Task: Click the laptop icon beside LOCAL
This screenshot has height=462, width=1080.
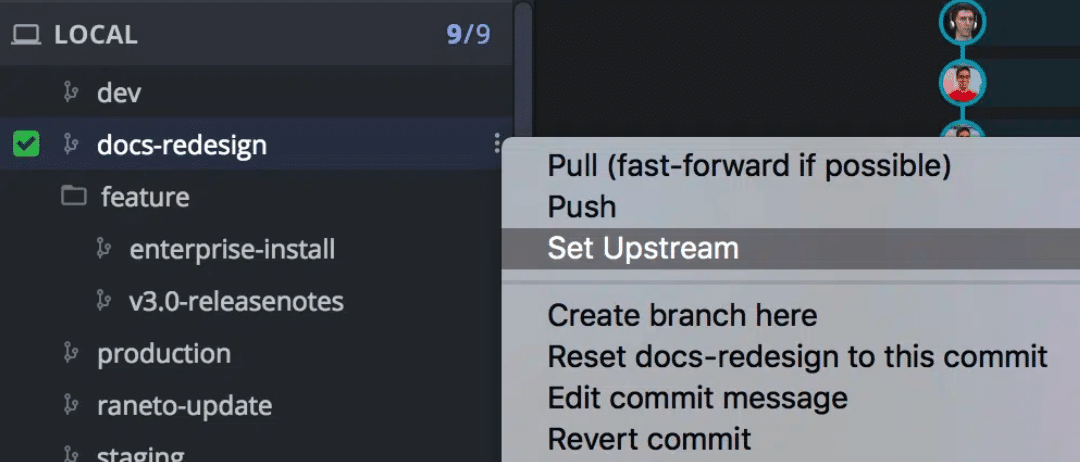Action: [26, 35]
